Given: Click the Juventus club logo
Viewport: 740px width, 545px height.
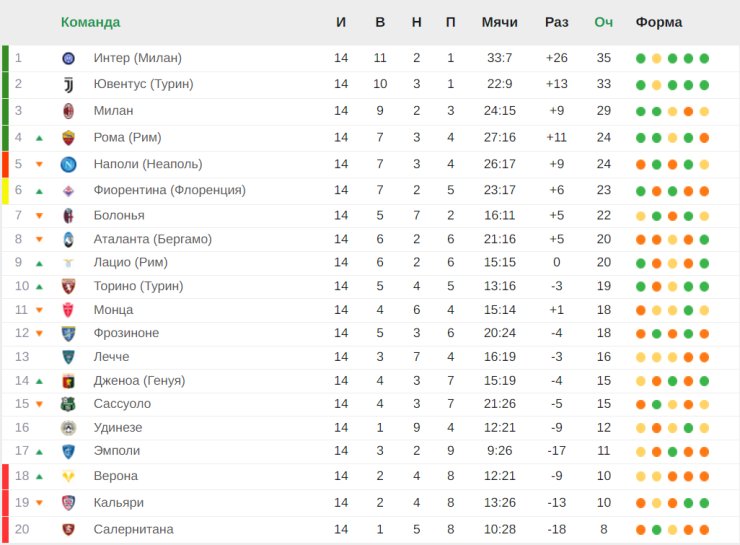Looking at the screenshot, I should [x=68, y=85].
